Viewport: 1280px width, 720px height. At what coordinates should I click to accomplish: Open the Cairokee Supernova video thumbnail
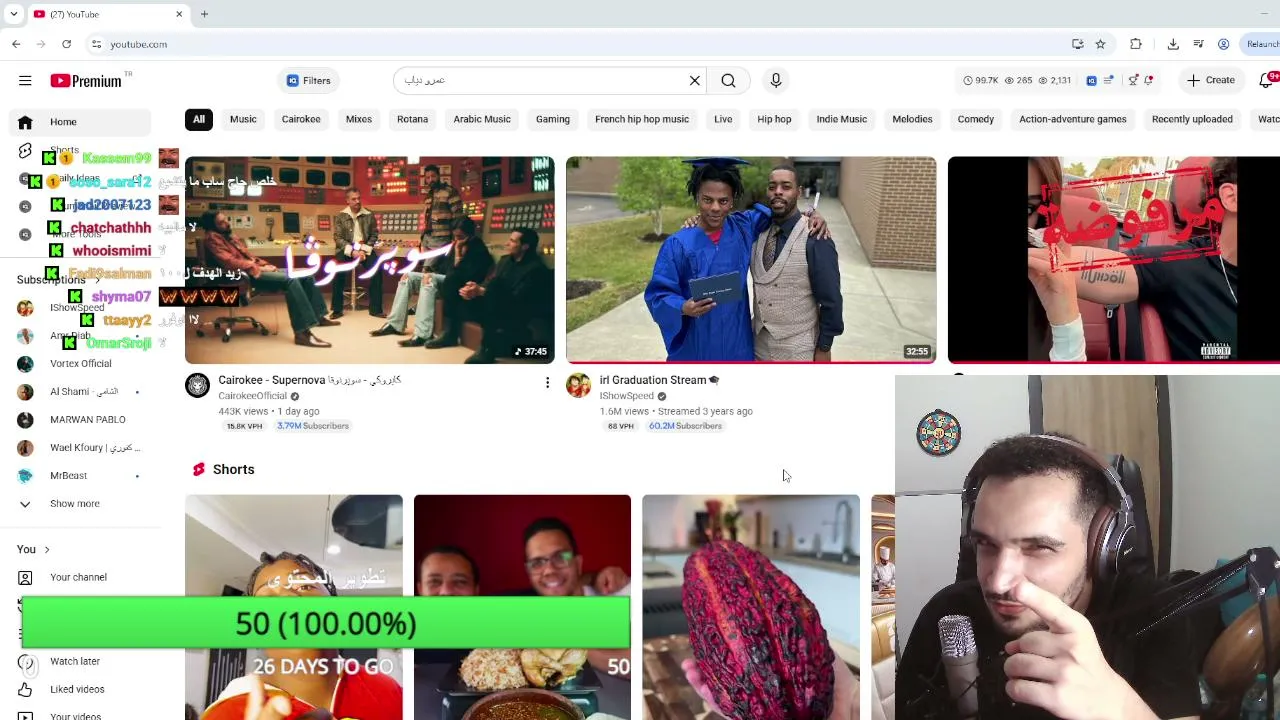[x=369, y=260]
